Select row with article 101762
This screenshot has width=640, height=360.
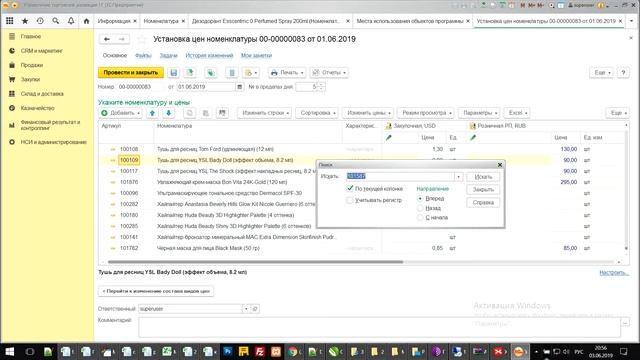pos(363,248)
